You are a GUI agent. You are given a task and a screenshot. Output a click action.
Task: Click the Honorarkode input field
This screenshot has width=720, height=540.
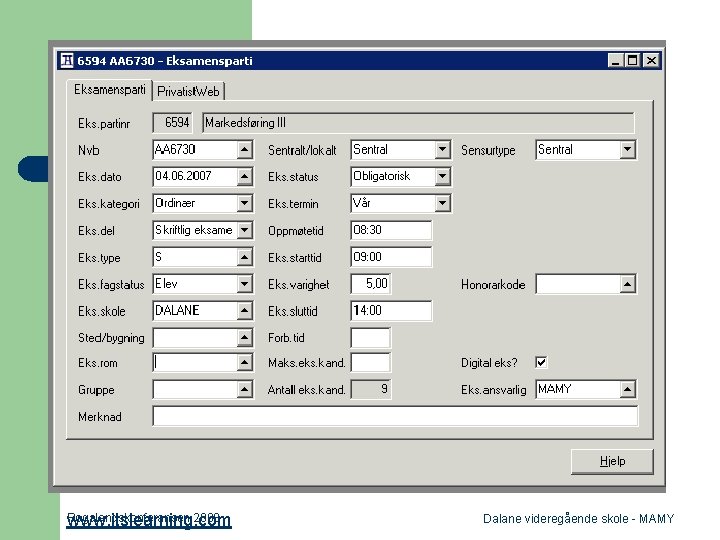point(578,284)
